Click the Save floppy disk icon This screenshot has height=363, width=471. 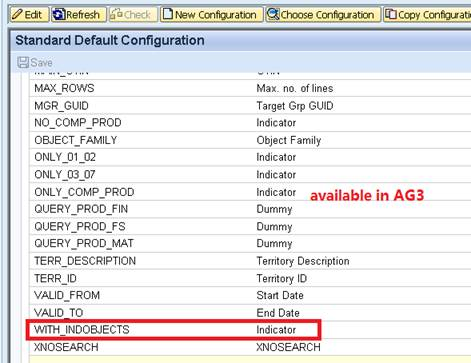coord(23,62)
